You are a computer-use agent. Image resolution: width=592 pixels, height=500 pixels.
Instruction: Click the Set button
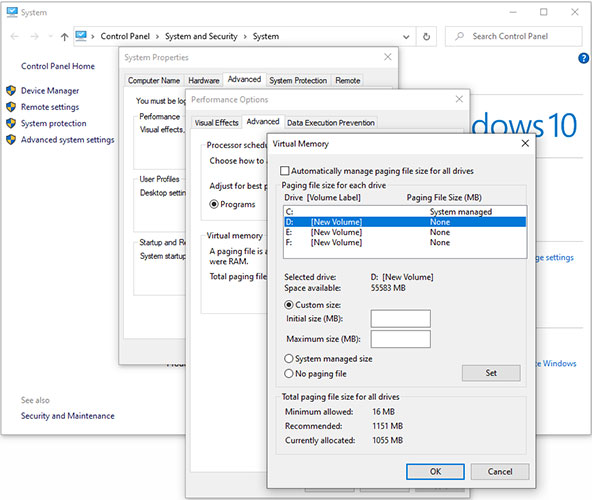click(491, 373)
